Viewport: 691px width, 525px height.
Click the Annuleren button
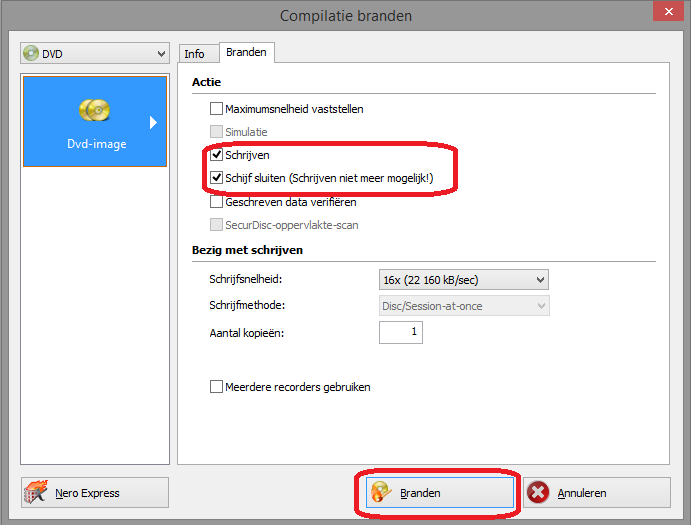(597, 492)
